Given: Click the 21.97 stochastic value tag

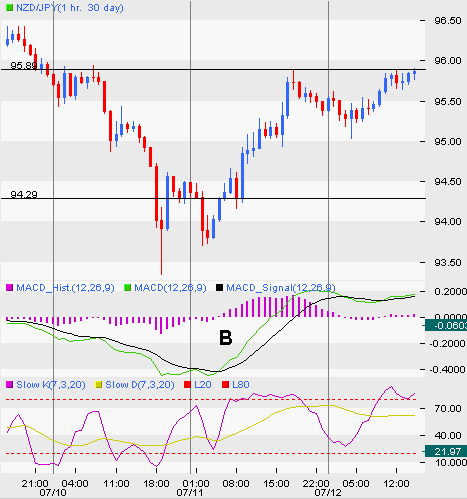Looking at the screenshot, I should (446, 452).
